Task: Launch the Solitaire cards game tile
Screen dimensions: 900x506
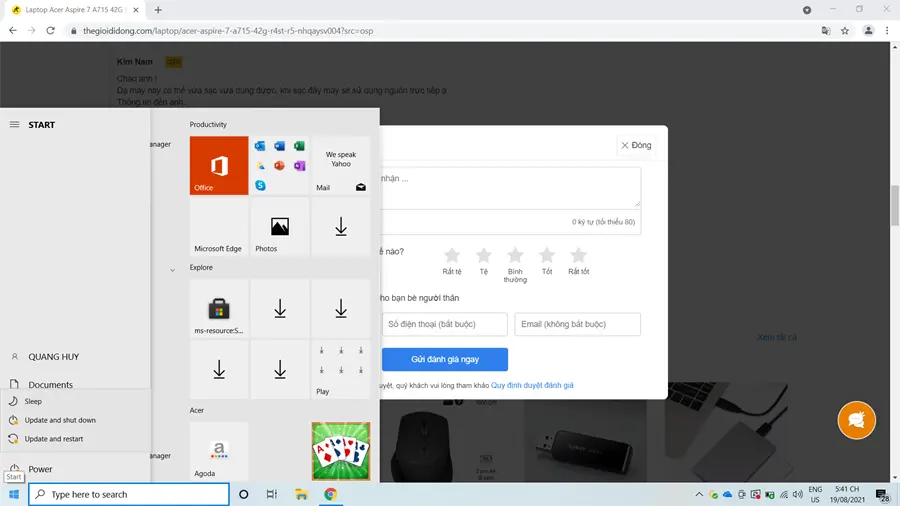Action: (341, 451)
